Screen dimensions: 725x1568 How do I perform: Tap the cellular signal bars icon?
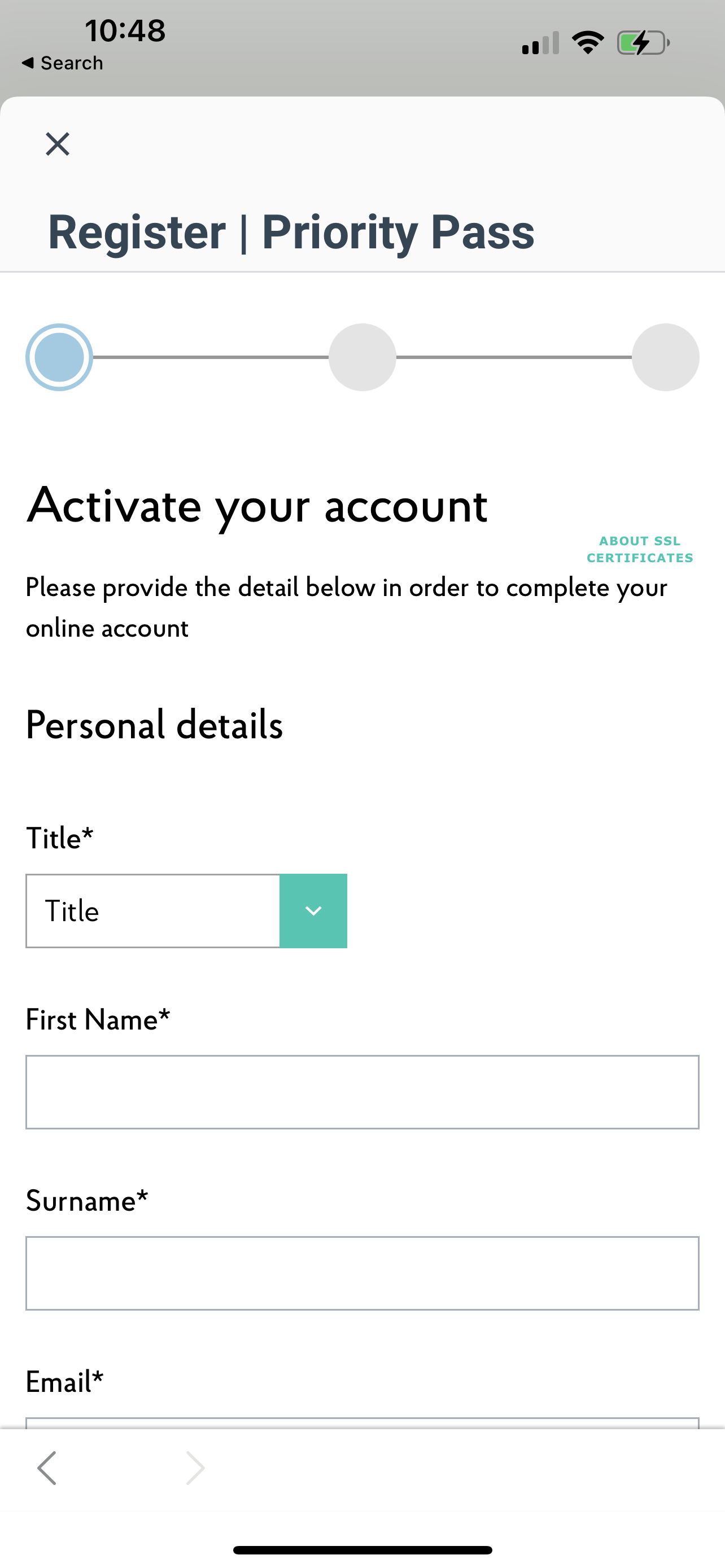coord(540,43)
